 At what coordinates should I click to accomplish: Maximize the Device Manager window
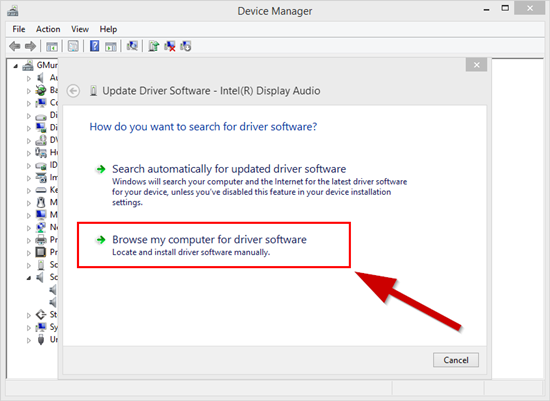click(505, 8)
